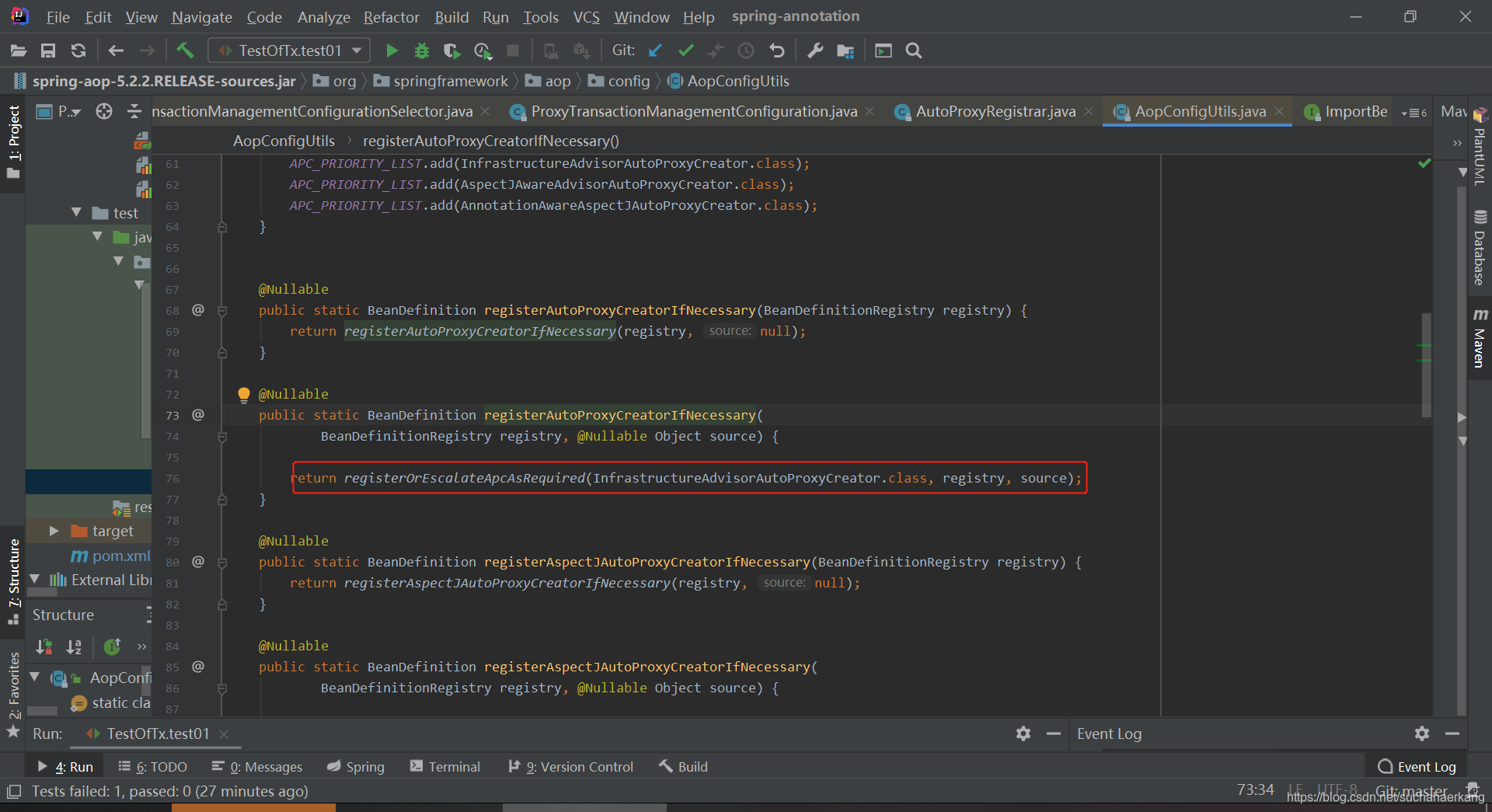The image size is (1492, 812).
Task: Click the Save All disk icon
Action: 48,51
